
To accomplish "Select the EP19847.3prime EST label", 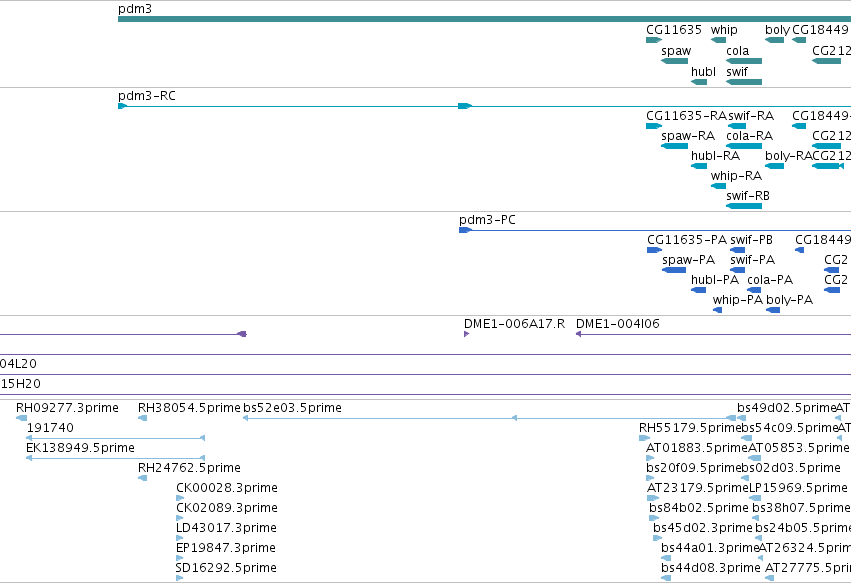I will [226, 548].
